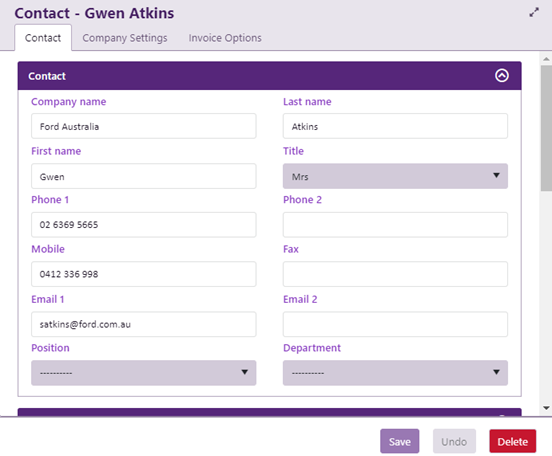Click the Email 1 field

point(144,324)
